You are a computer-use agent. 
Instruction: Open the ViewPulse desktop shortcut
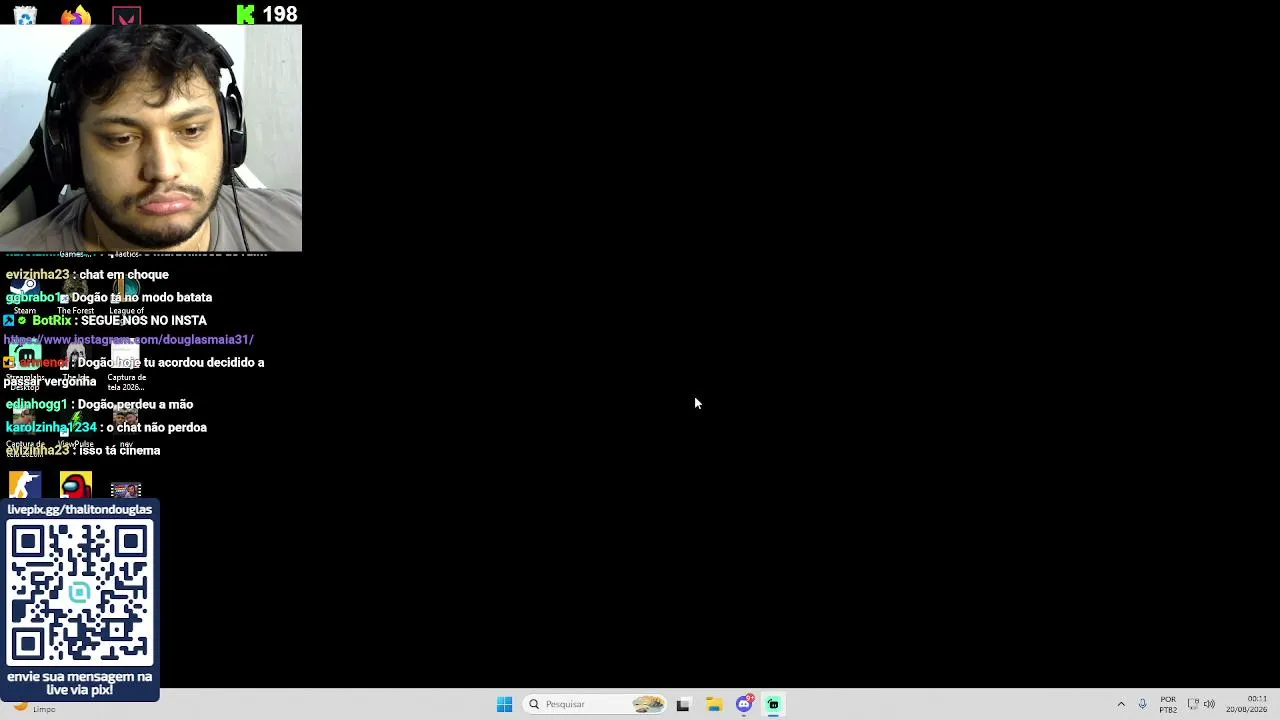tap(75, 428)
